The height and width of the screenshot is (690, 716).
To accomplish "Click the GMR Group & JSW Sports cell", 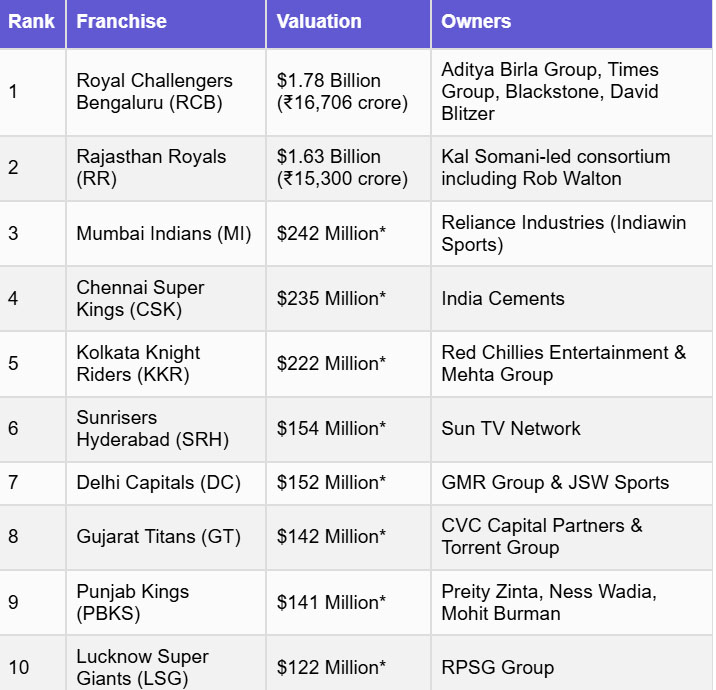I will [x=555, y=482].
